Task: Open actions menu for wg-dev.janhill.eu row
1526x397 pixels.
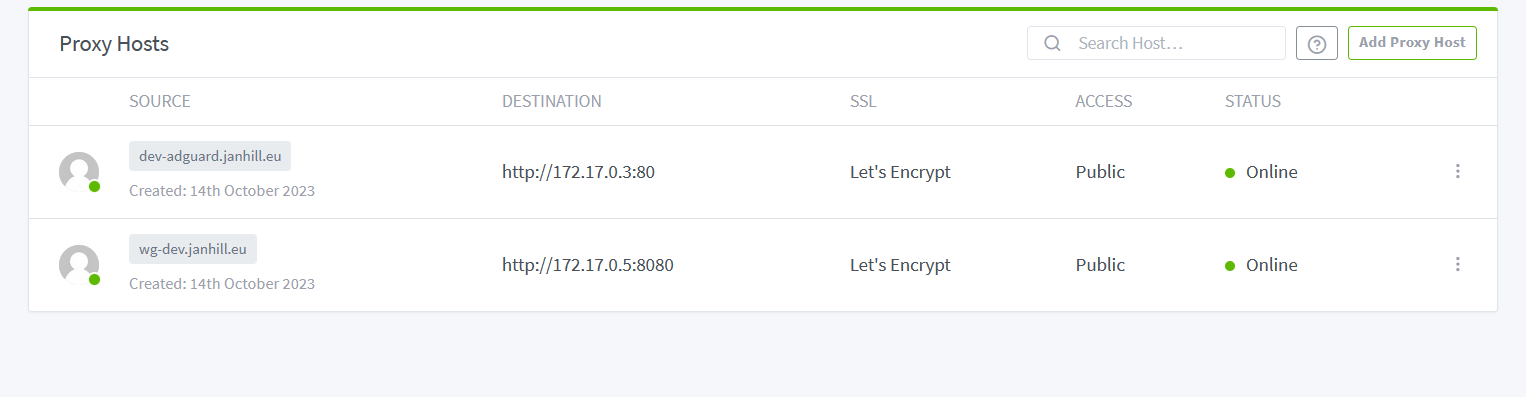Action: (1457, 264)
